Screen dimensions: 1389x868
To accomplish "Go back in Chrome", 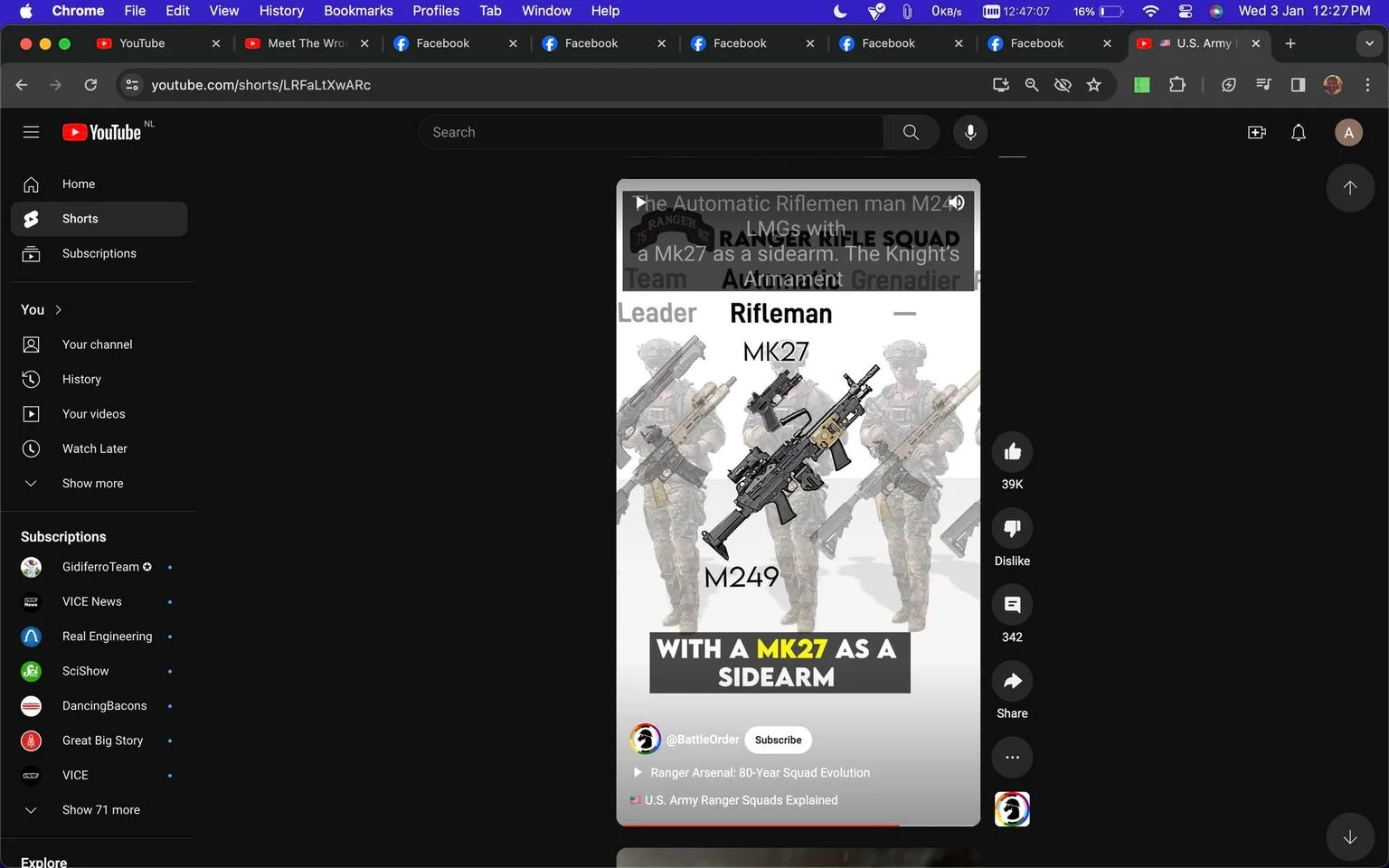I will pyautogui.click(x=22, y=85).
